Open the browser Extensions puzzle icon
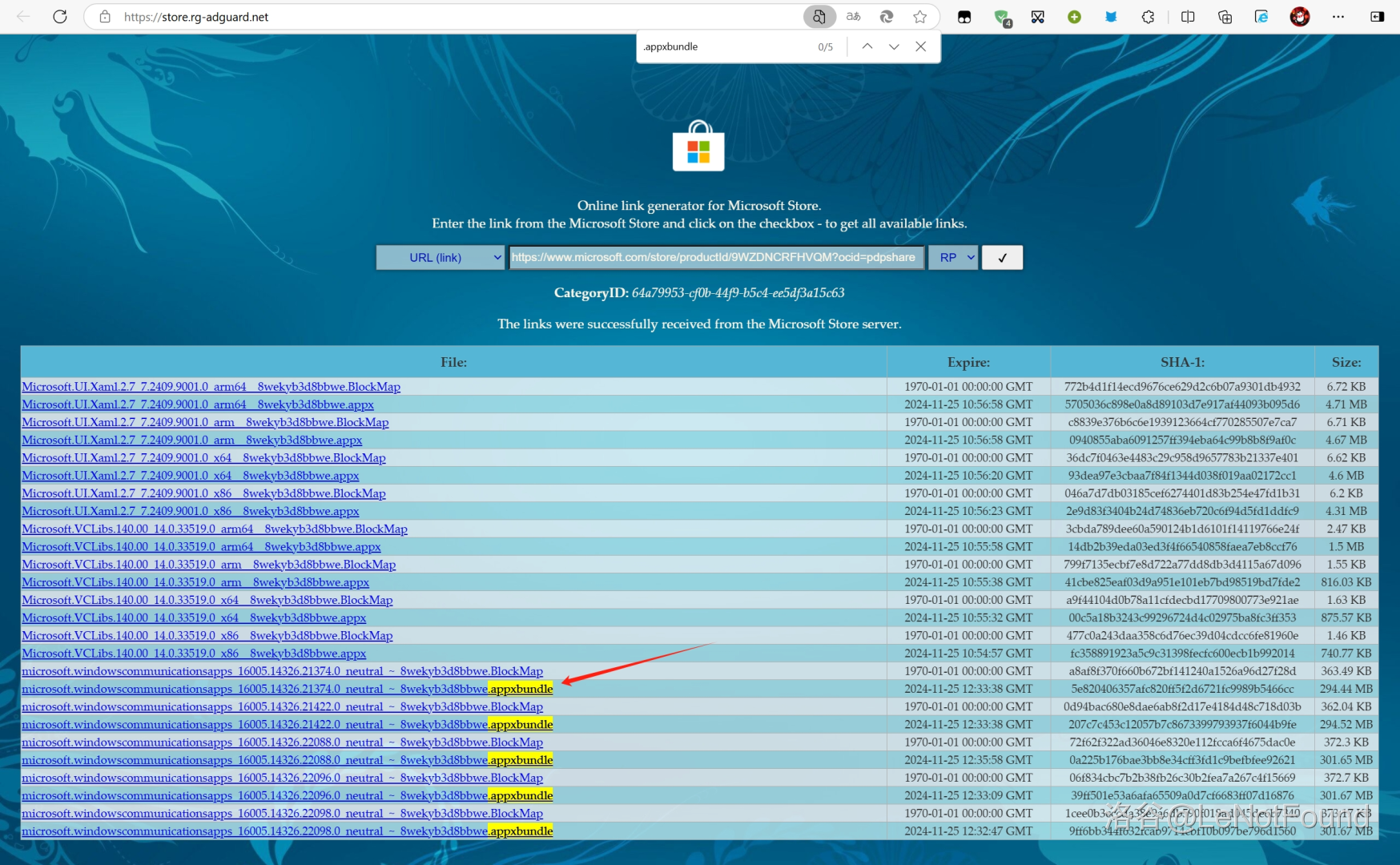The width and height of the screenshot is (1400, 865). 1148,17
